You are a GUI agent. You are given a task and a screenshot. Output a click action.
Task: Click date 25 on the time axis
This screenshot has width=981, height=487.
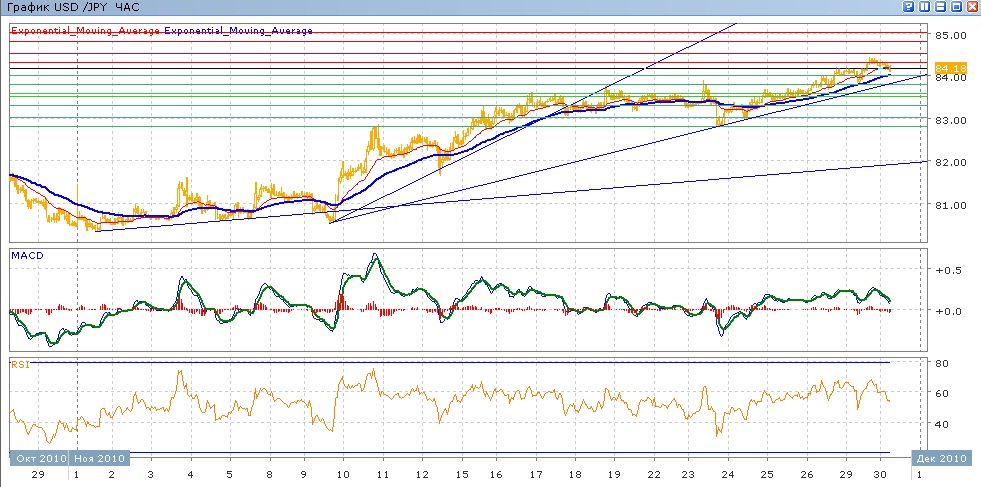click(x=766, y=475)
